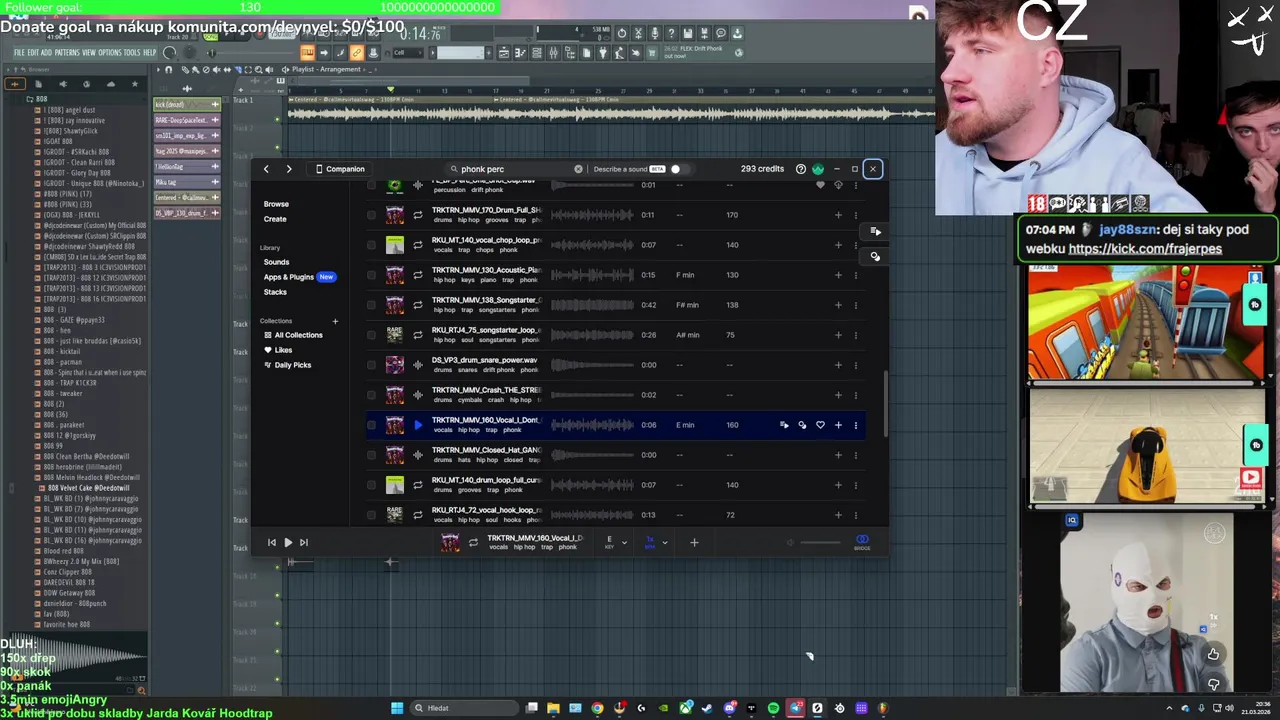The width and height of the screenshot is (1280, 720).
Task: Open Sounds under Library
Action: coord(276,262)
